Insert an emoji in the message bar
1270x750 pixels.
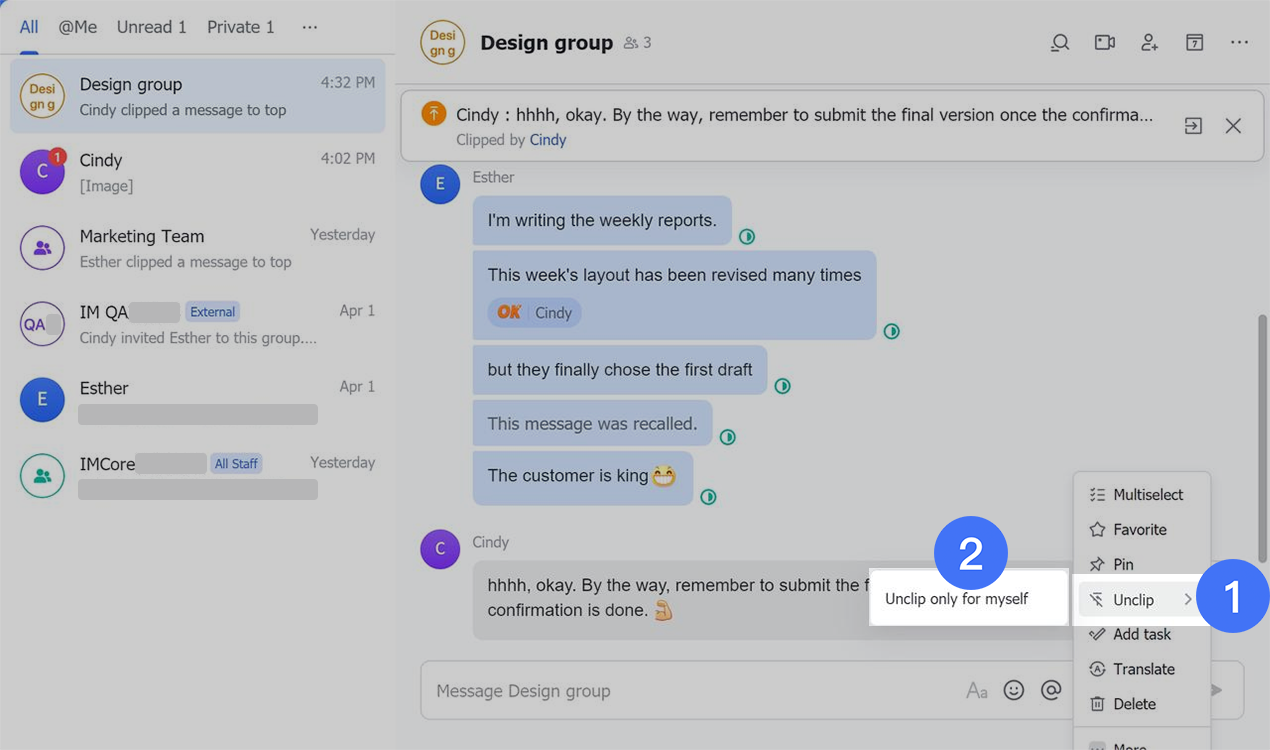pos(1014,690)
